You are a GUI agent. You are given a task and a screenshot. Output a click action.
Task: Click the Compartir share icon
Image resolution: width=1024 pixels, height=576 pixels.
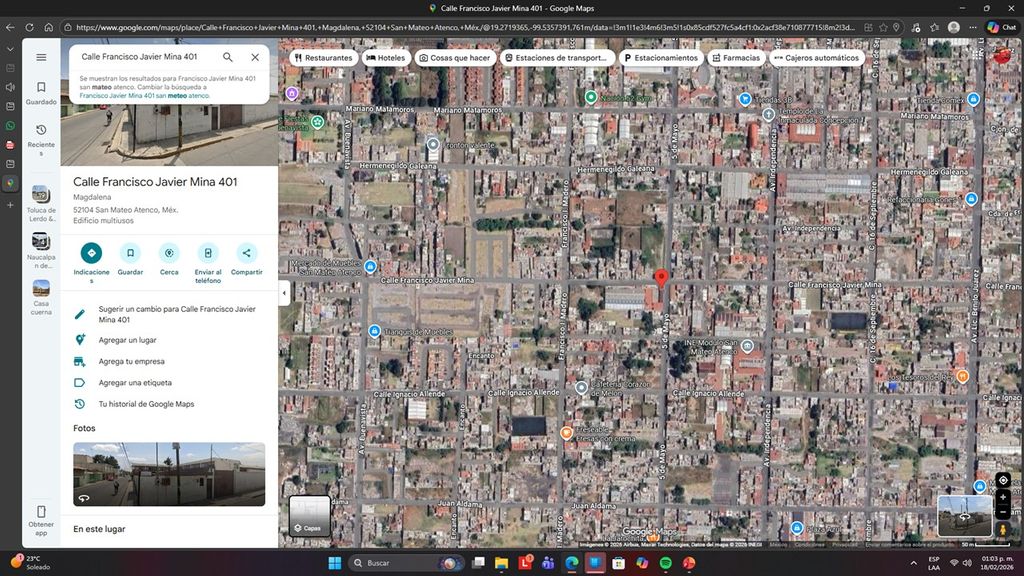pos(246,253)
